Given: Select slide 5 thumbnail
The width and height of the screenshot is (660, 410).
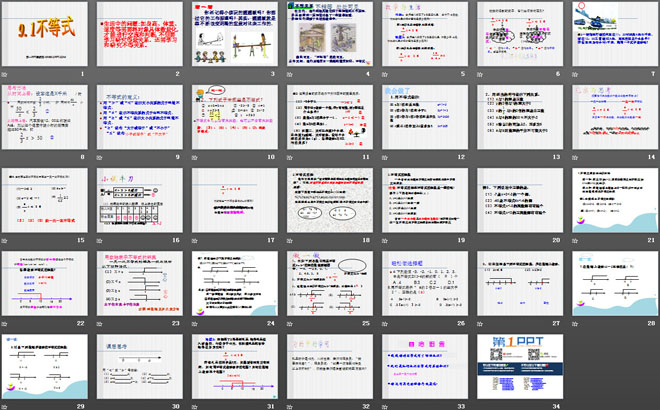Looking at the screenshot, I should [x=425, y=34].
